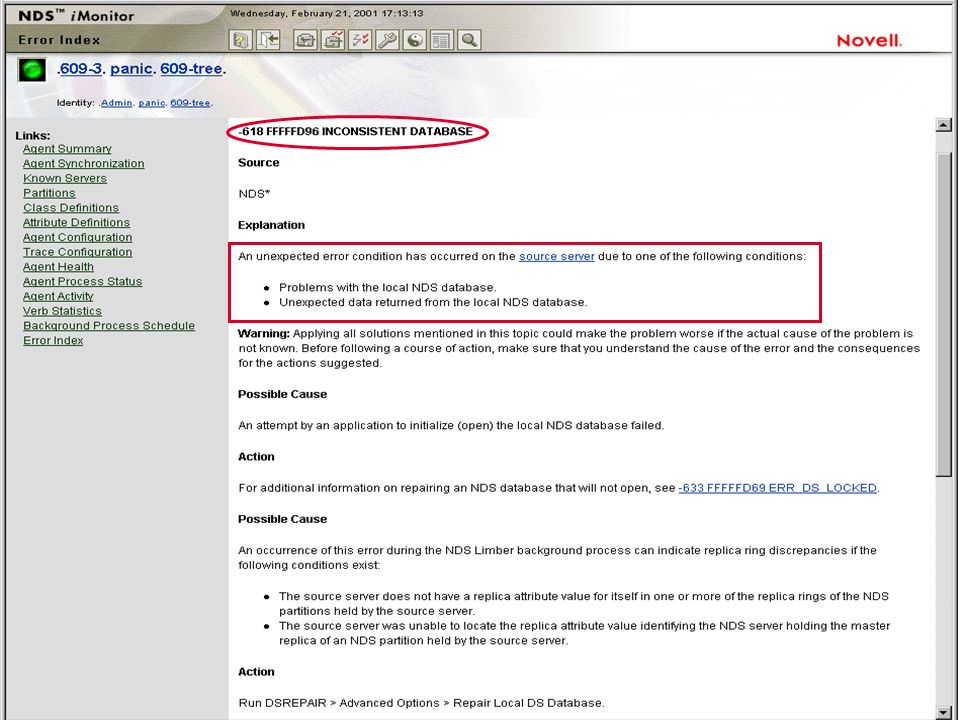
Task: View Agent Activity link
Action: (x=58, y=296)
